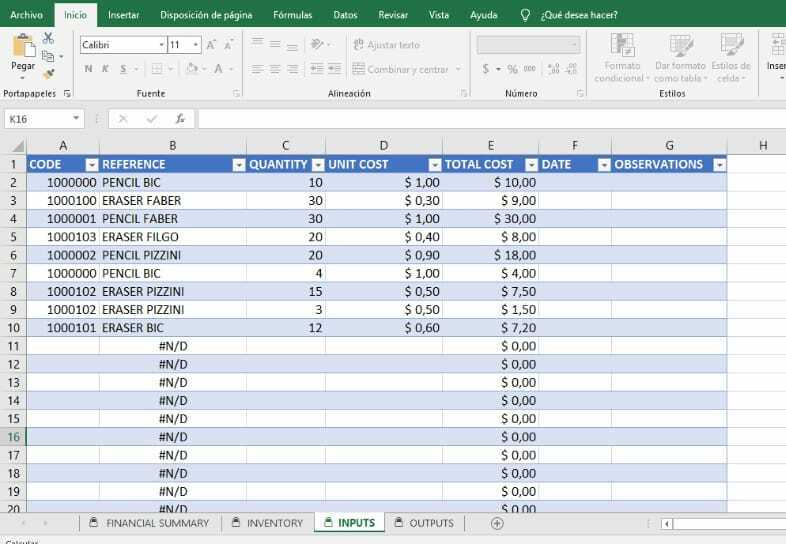The image size is (786, 544).
Task: Switch to the Fórmulas tab
Action: tap(293, 15)
